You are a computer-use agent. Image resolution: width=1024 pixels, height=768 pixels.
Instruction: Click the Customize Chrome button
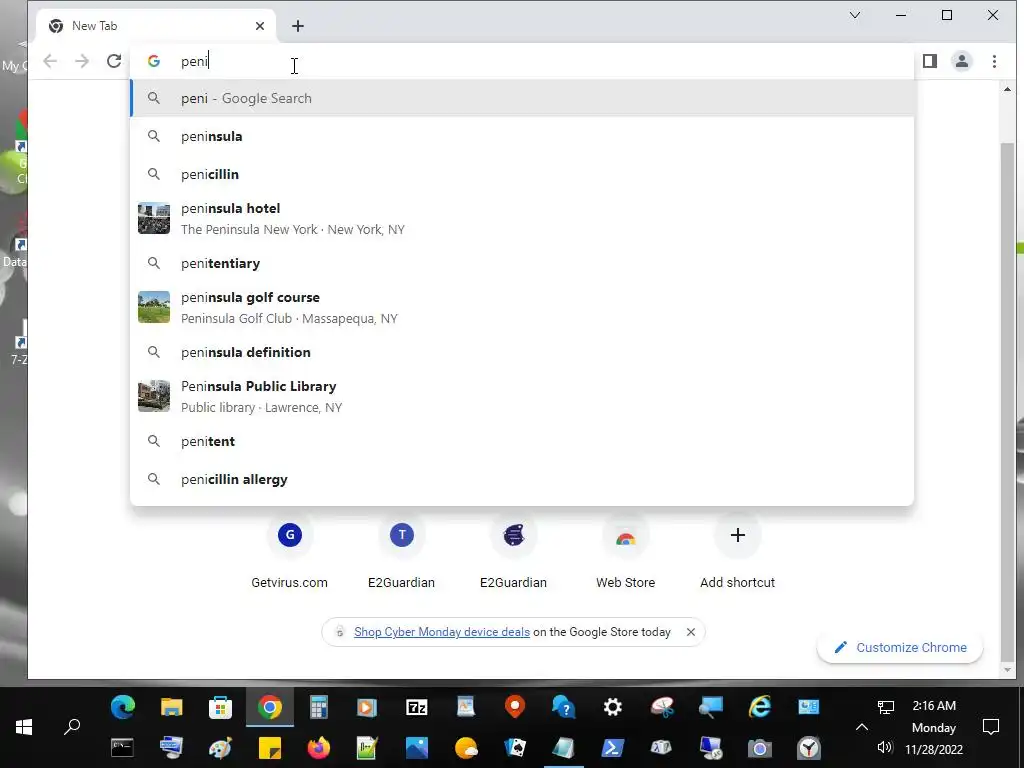900,648
